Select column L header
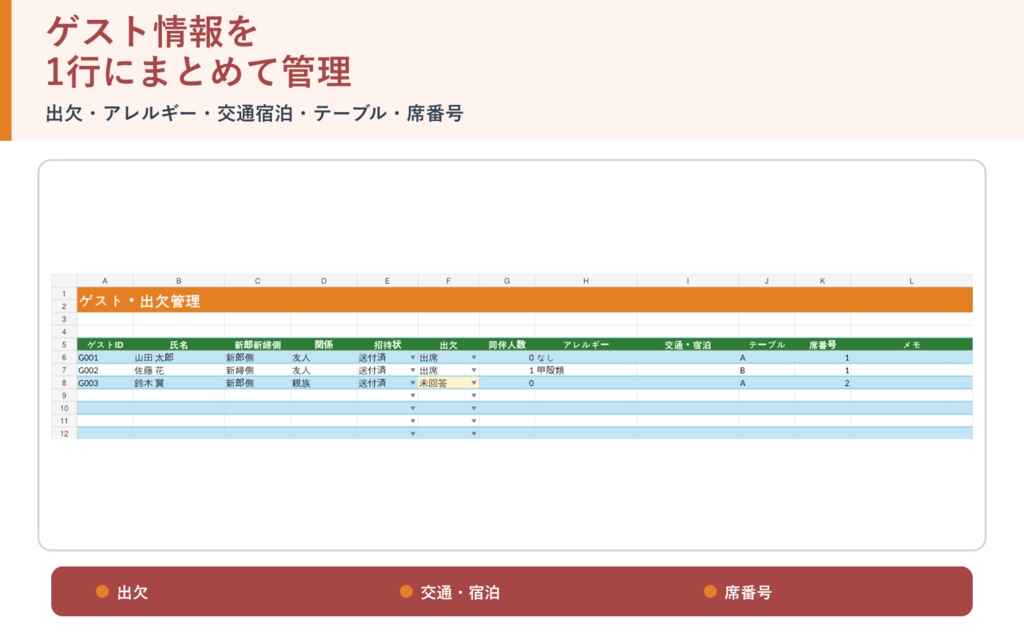Viewport: 1024px width, 640px height. pyautogui.click(x=912, y=281)
